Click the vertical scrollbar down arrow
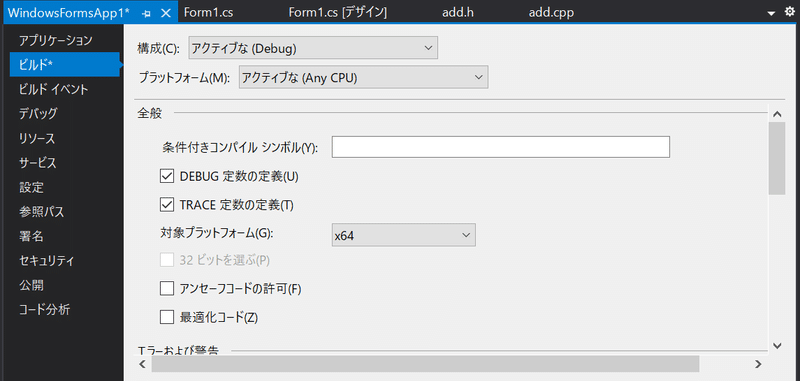800x381 pixels. (x=777, y=345)
